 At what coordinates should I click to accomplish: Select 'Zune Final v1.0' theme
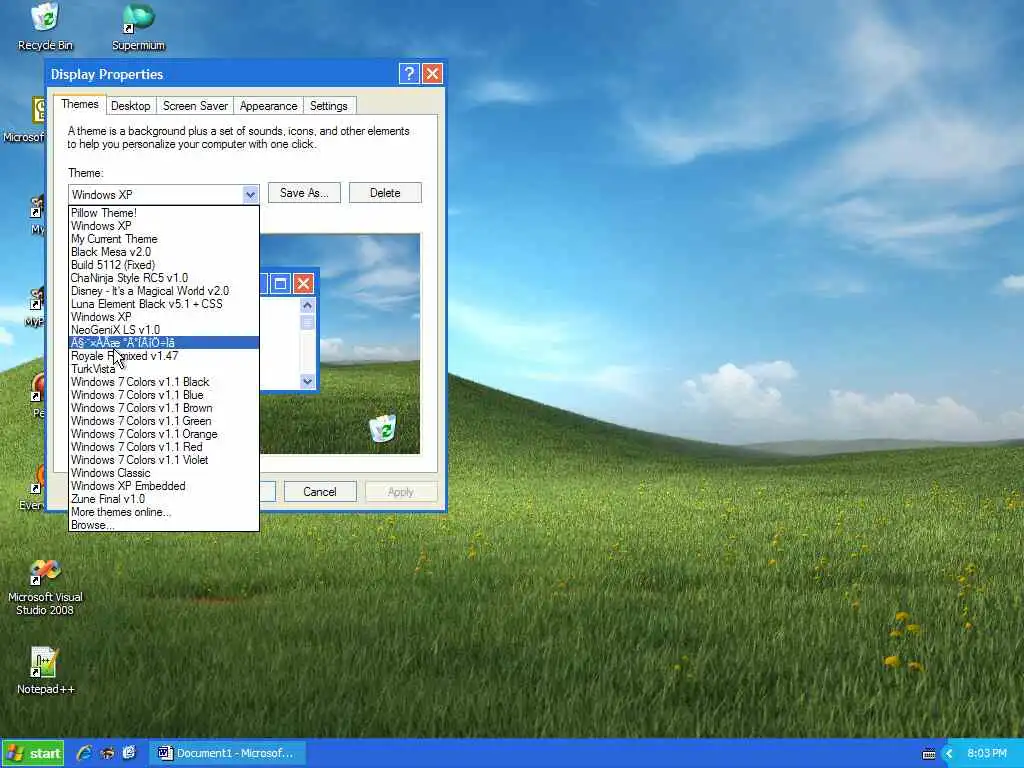click(164, 500)
